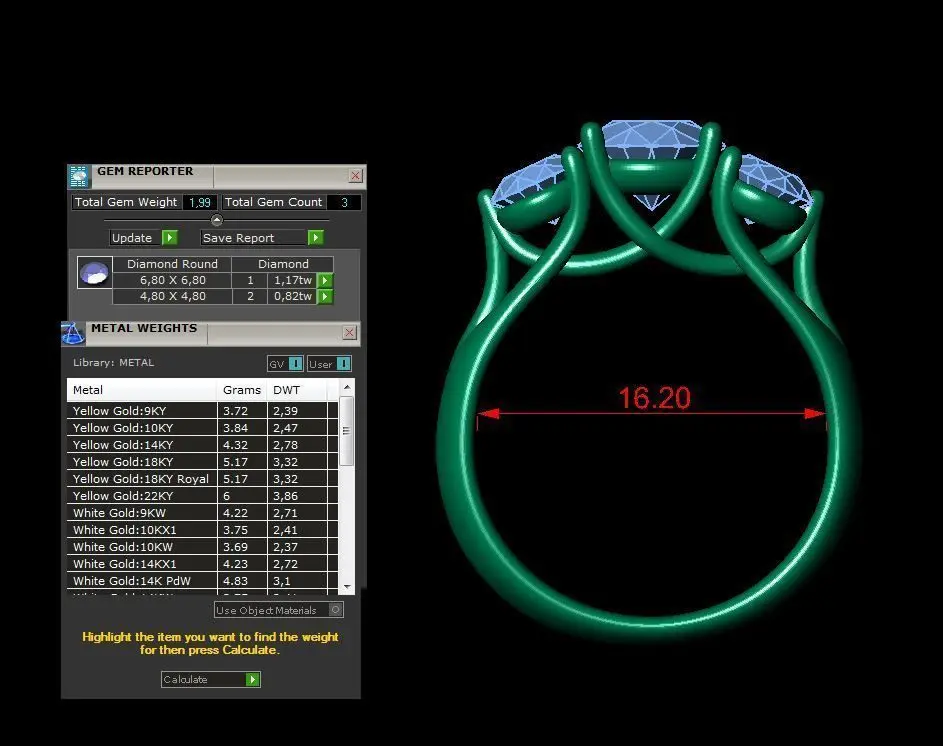Click the 16.20 dimension label on the ring
Viewport: 943px width, 746px height.
pyautogui.click(x=654, y=398)
